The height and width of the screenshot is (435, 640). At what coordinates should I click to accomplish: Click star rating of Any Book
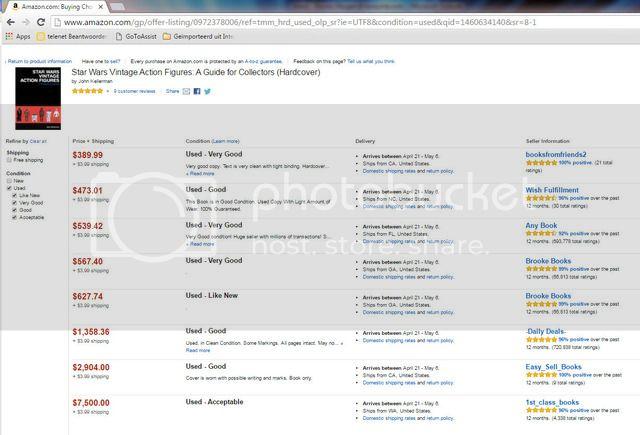coord(541,233)
